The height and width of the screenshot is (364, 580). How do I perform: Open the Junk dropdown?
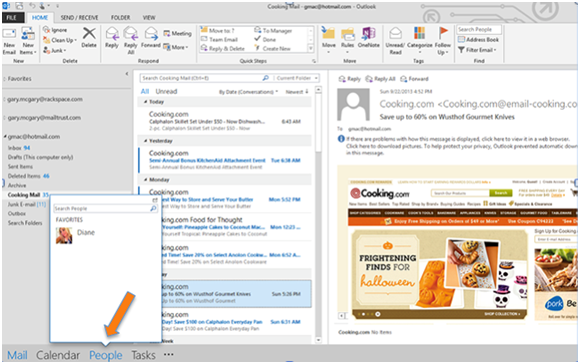click(x=54, y=50)
